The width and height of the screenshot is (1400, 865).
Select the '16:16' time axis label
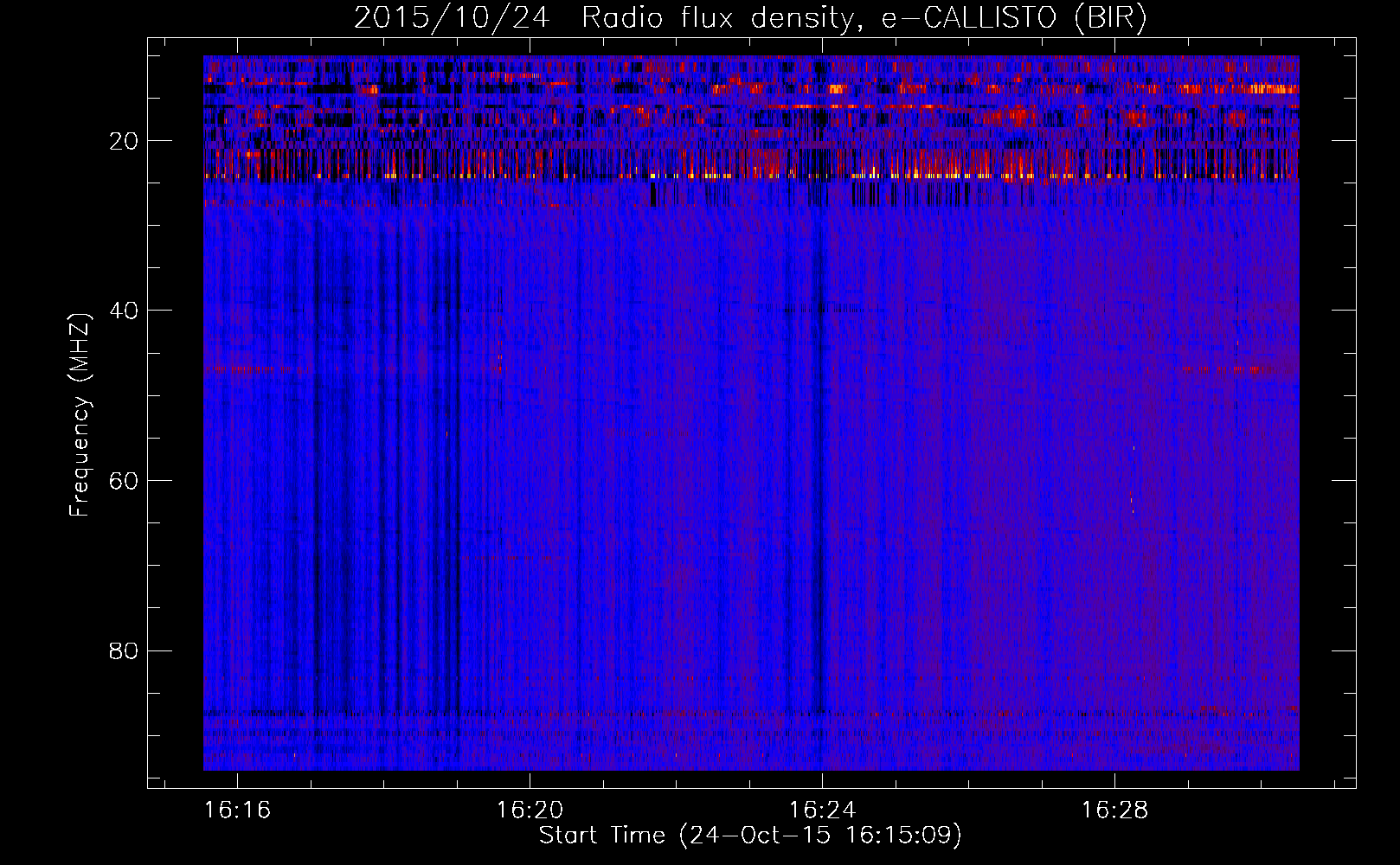point(237,810)
